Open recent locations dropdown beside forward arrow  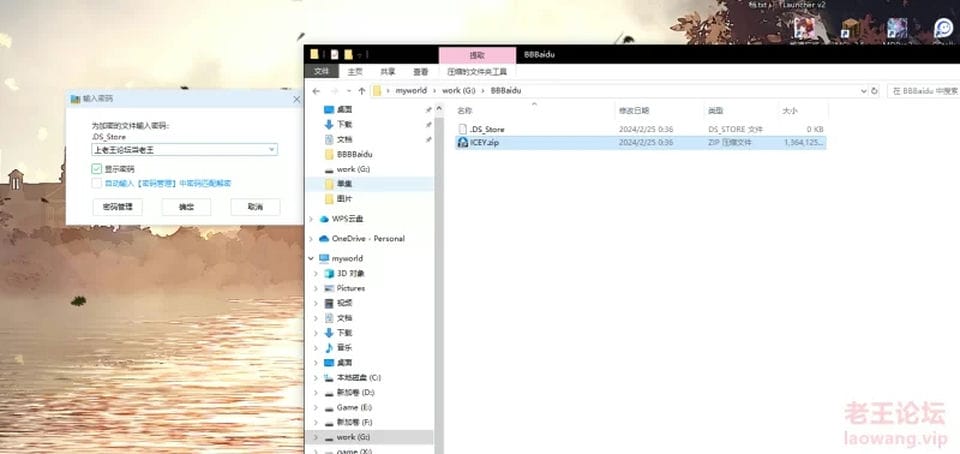click(348, 91)
